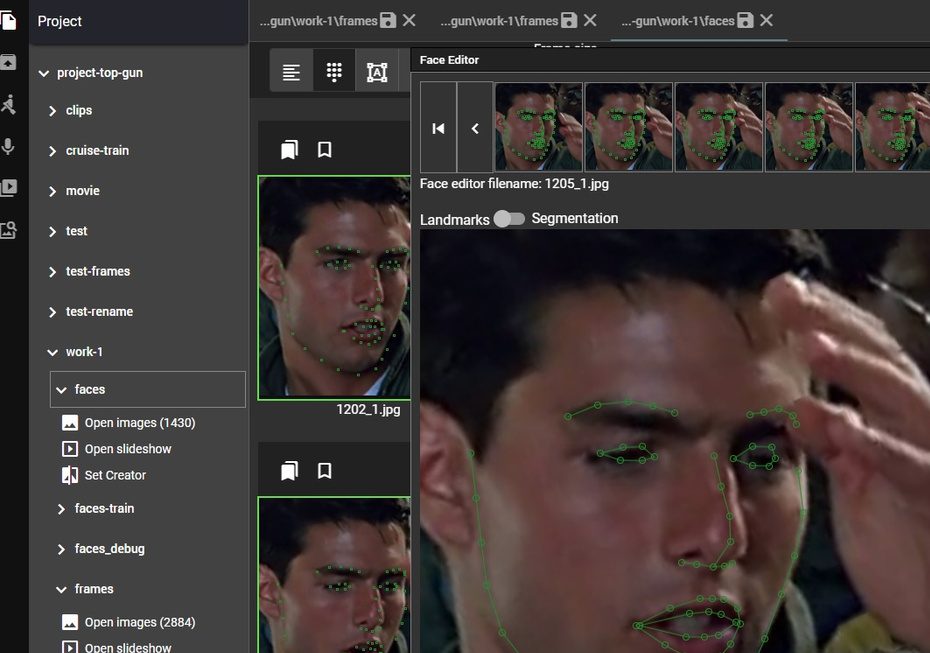Click the Face Editor panel title
This screenshot has width=930, height=653.
449,60
